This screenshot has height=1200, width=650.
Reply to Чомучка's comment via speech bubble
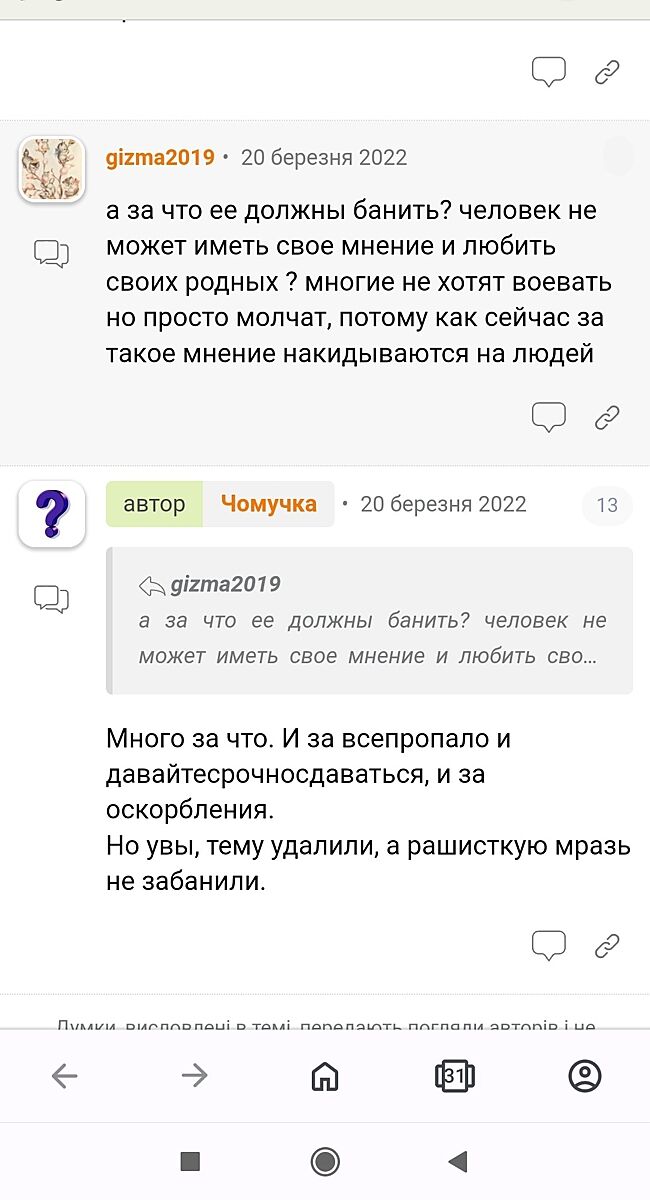coord(548,944)
